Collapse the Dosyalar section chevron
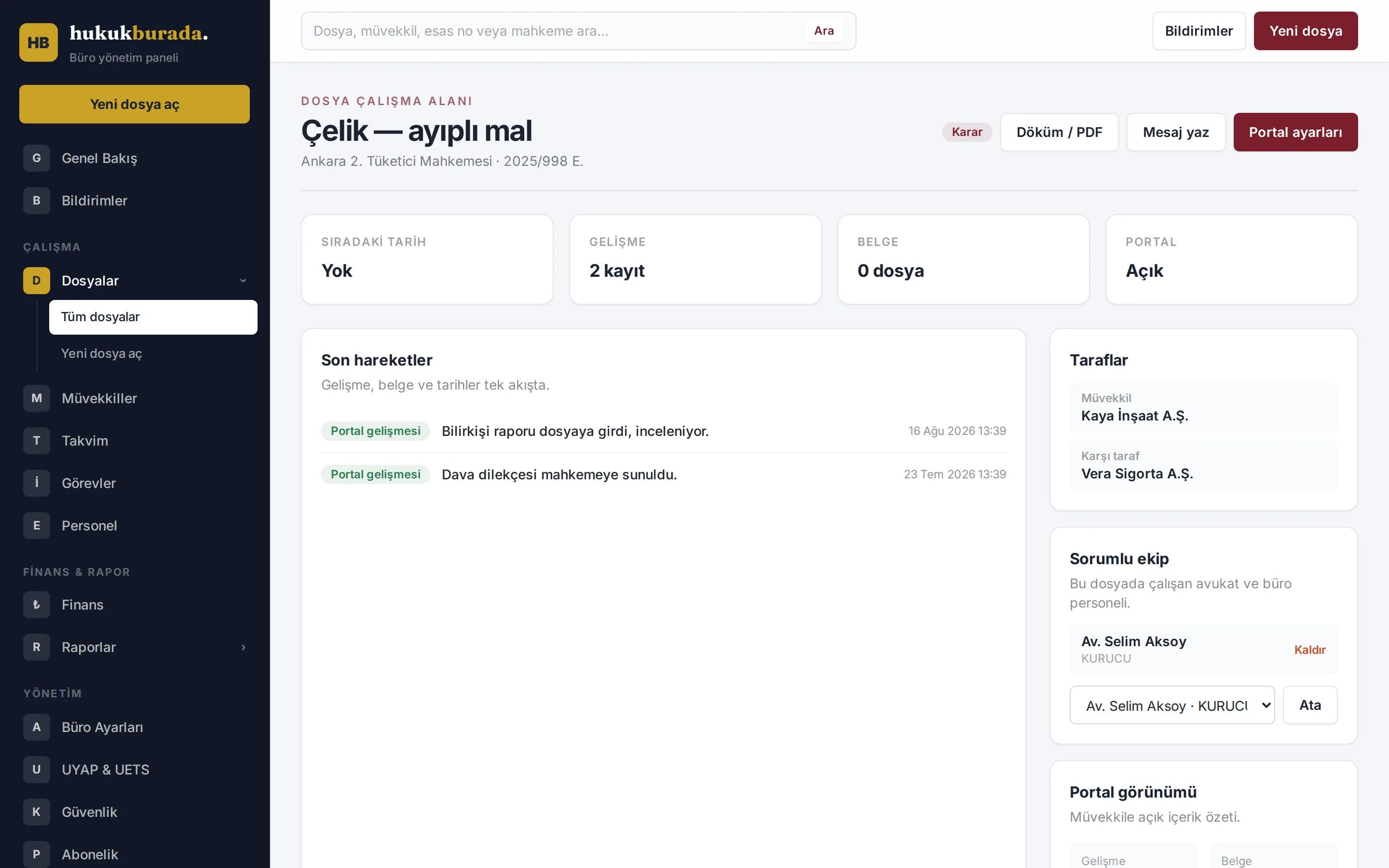 (x=244, y=281)
